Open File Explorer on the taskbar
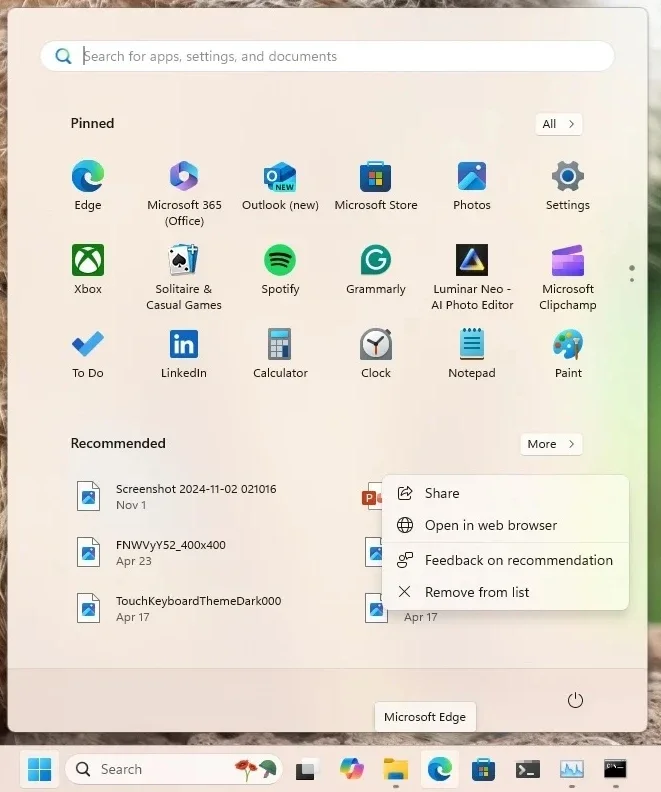This screenshot has height=792, width=661. (x=395, y=769)
